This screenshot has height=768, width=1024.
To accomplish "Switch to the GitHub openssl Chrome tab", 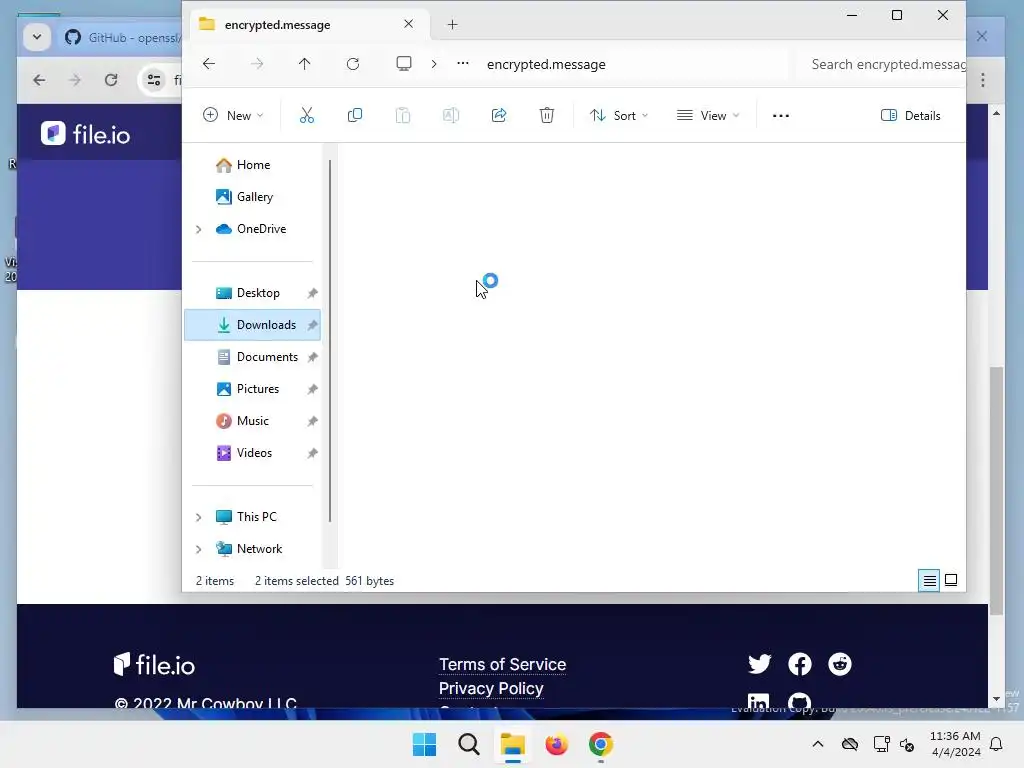I will [x=121, y=37].
